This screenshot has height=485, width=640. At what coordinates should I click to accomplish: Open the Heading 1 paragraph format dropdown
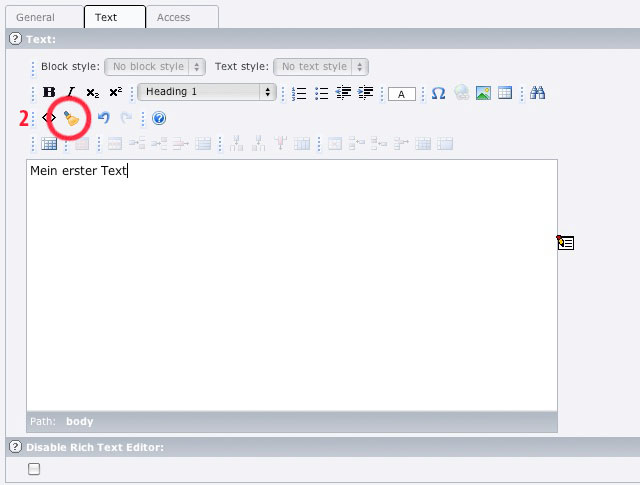pyautogui.click(x=207, y=92)
